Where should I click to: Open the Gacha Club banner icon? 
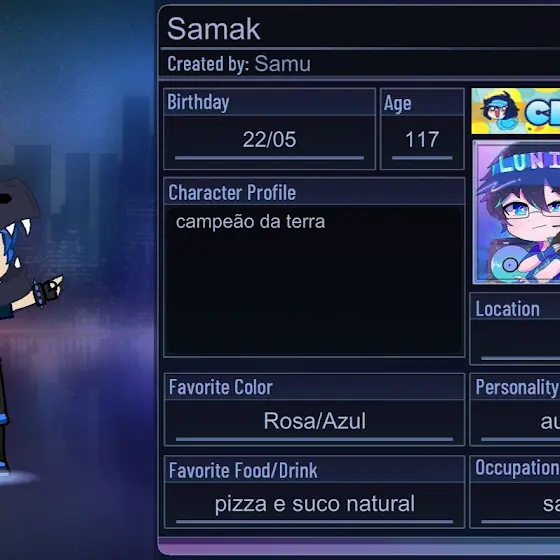(516, 111)
